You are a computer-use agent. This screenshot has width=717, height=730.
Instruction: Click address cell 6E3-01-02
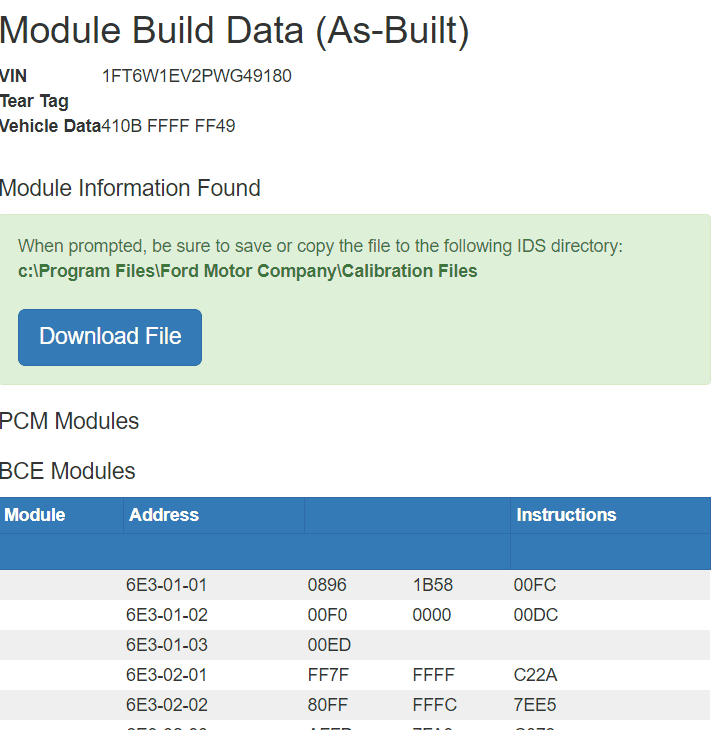(x=166, y=615)
